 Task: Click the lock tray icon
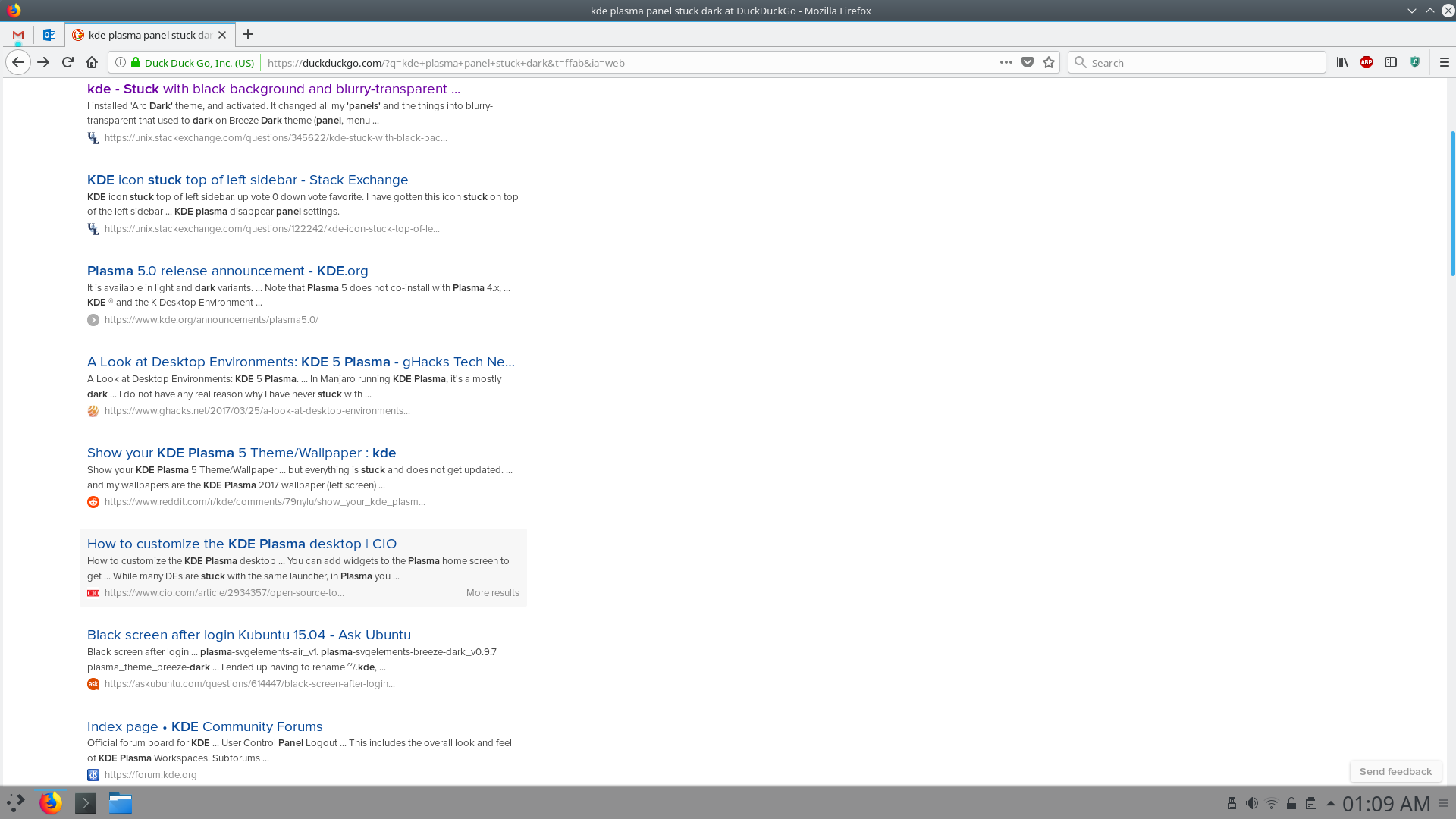click(1291, 803)
